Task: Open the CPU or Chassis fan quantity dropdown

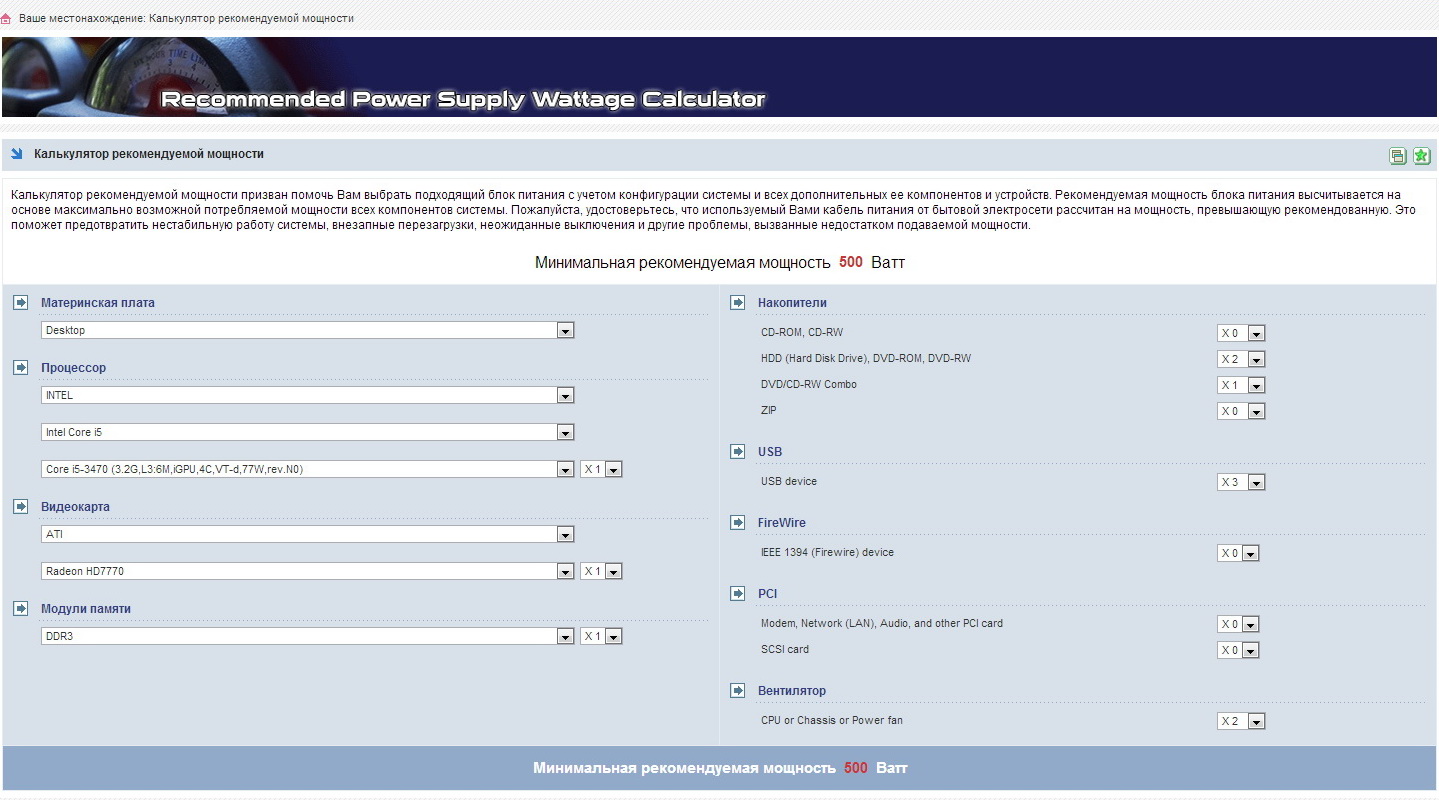Action: pos(1241,721)
